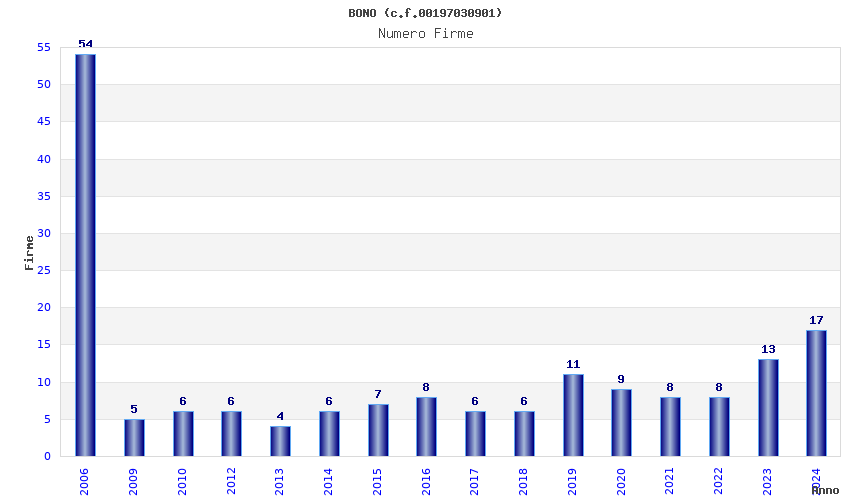Click the 2006 year label on x-axis
The image size is (850, 500).
pyautogui.click(x=85, y=482)
